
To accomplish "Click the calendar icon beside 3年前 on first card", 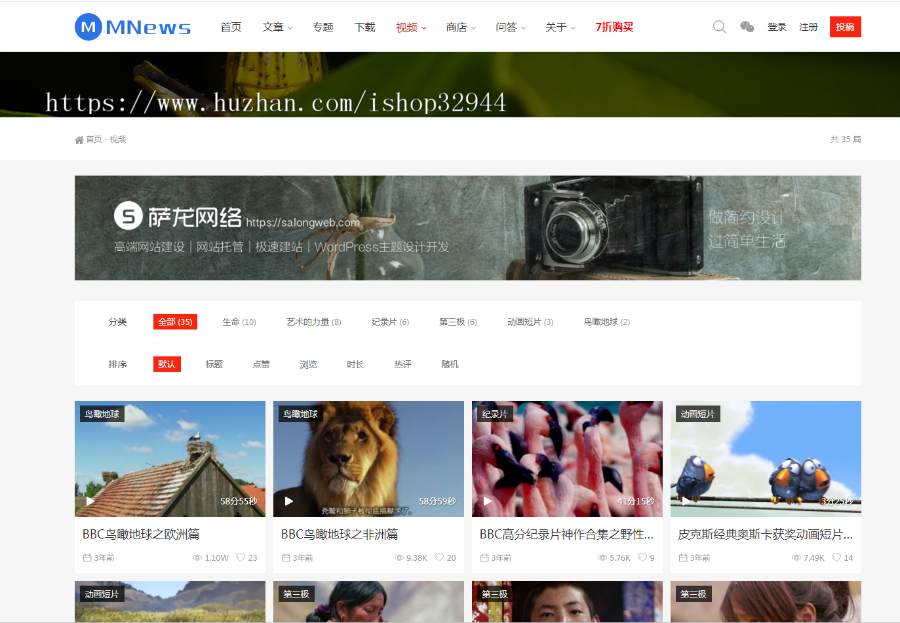I will pos(85,558).
